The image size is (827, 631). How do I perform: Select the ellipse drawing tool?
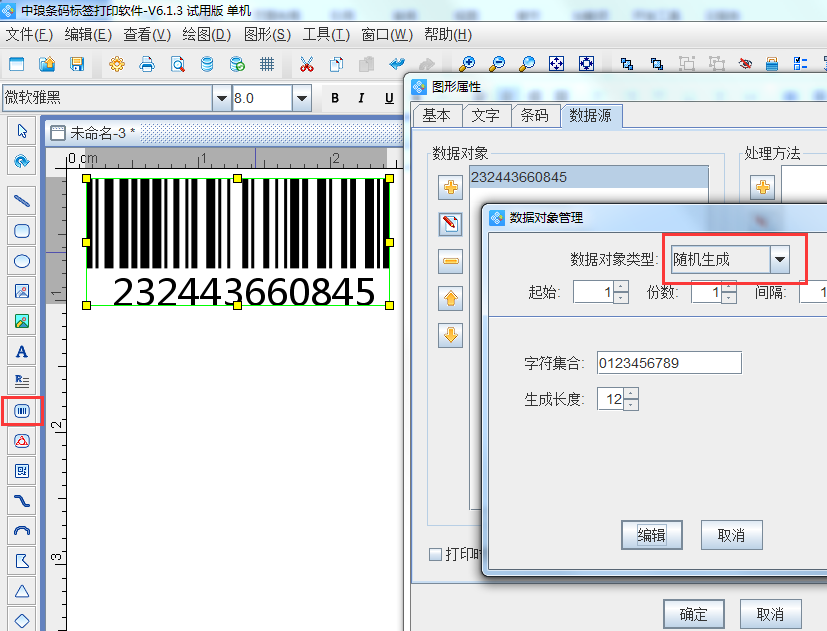(20, 261)
